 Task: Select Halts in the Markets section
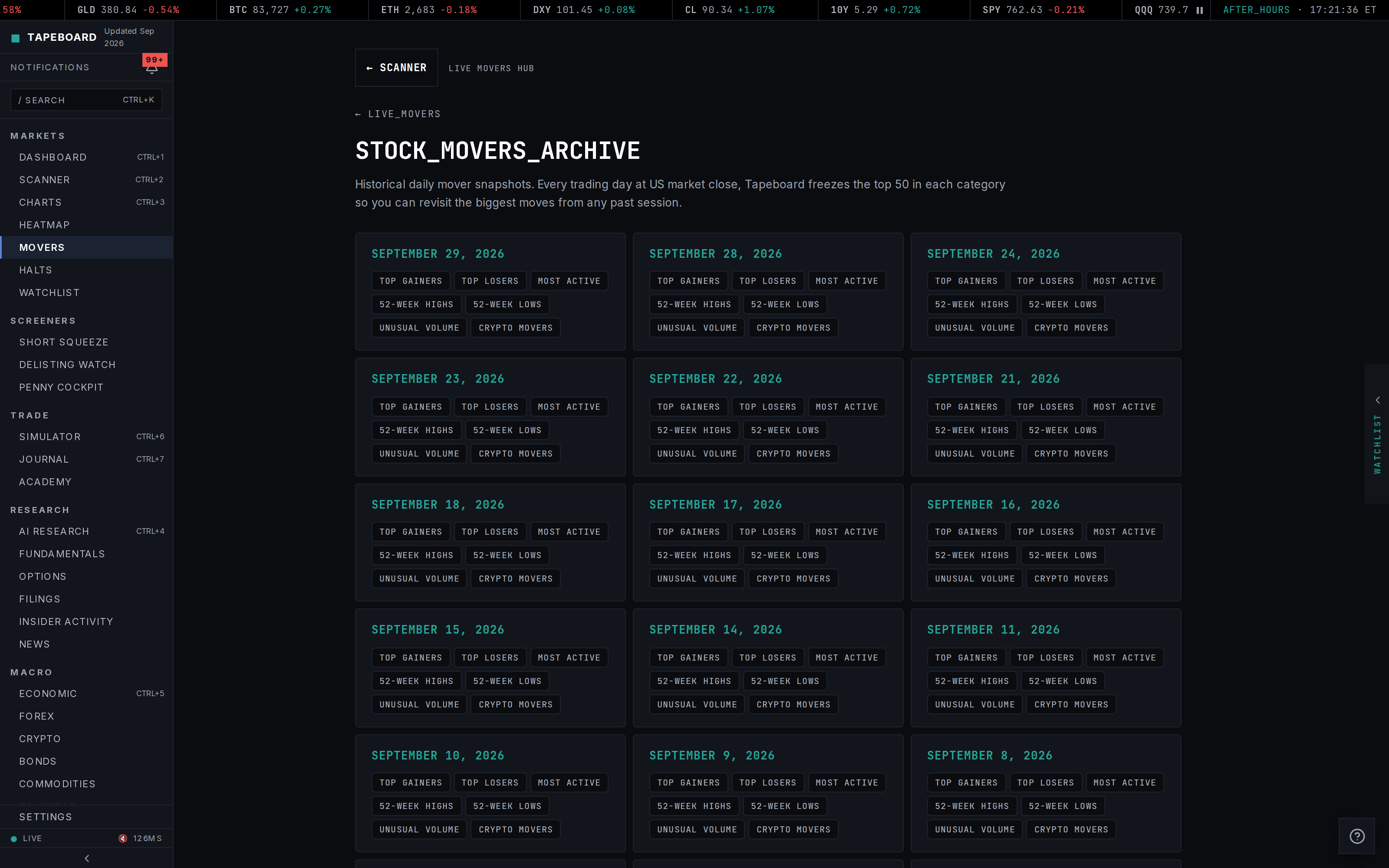coord(87,270)
